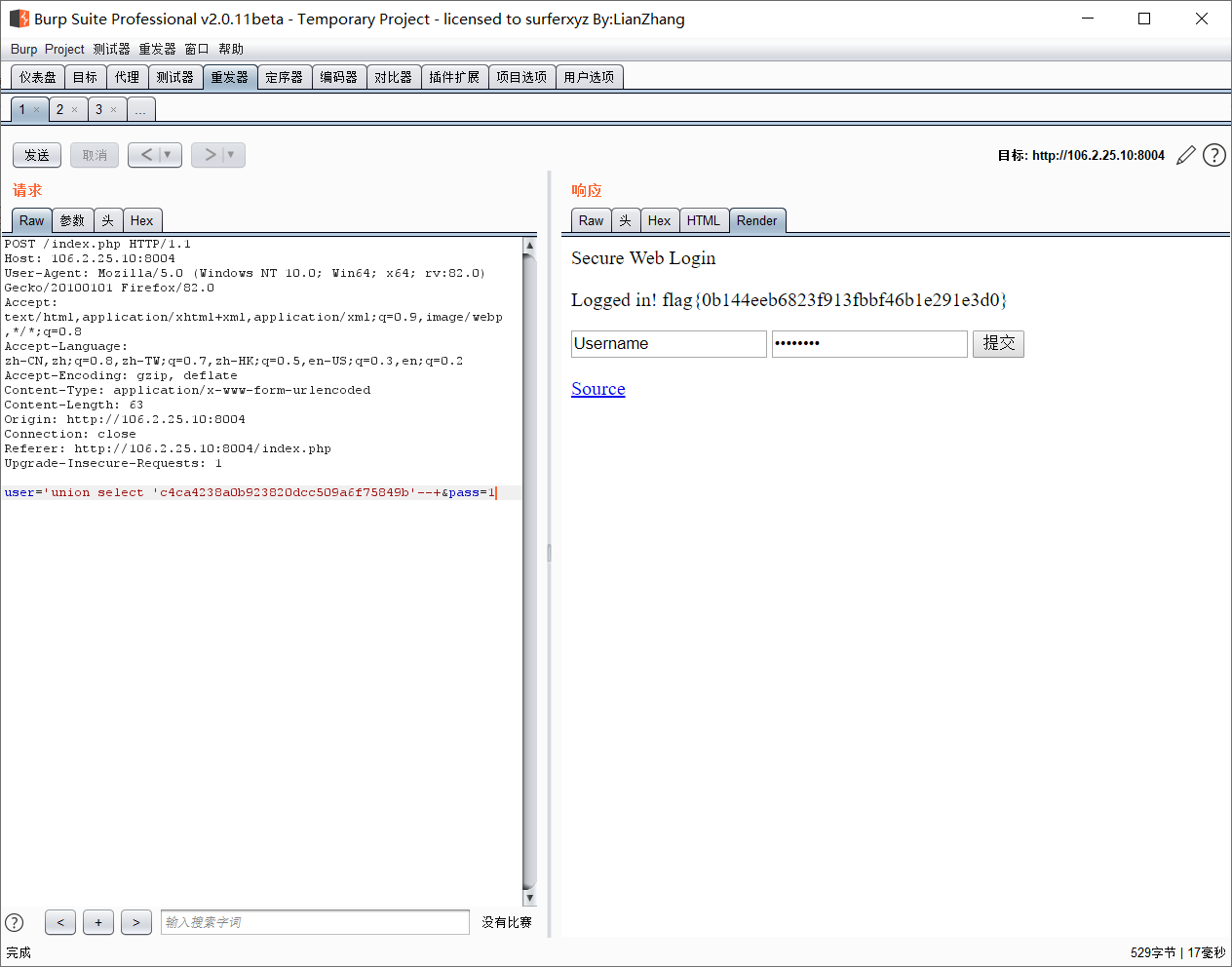Click the '+' search options button

pos(98,922)
